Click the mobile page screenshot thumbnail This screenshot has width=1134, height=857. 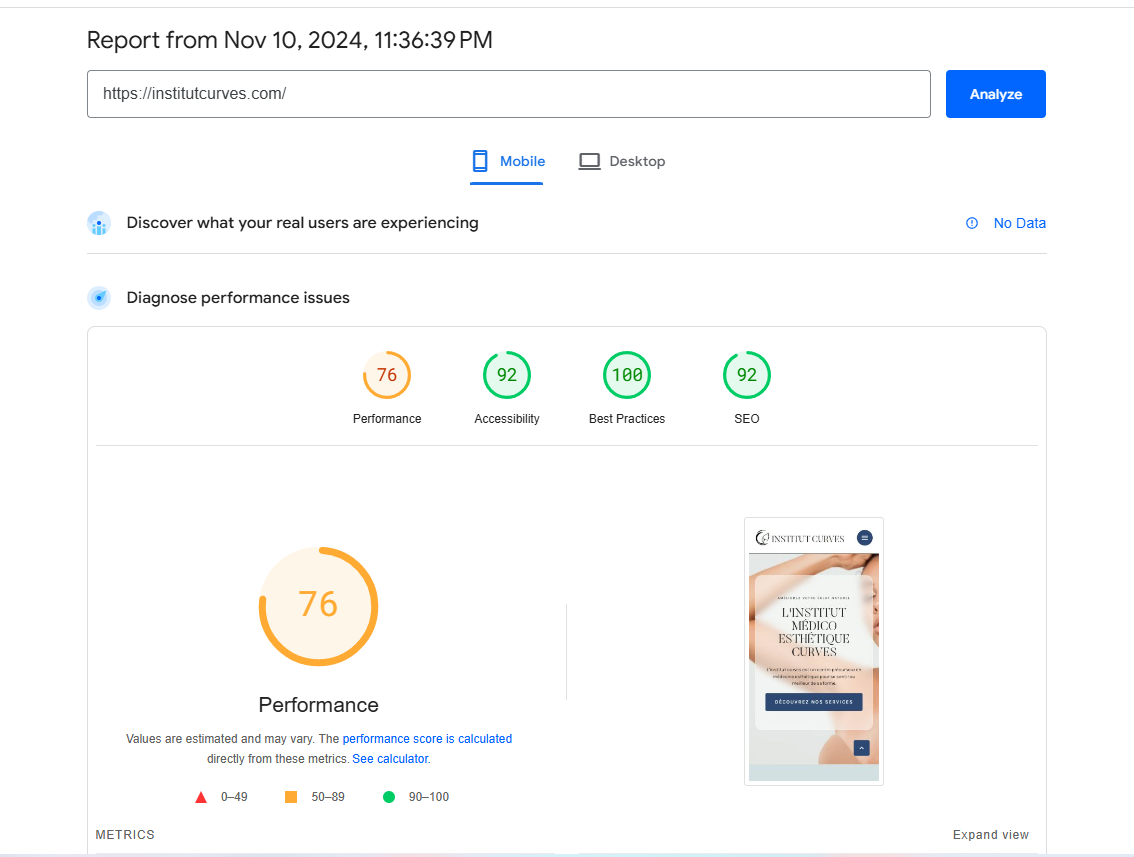(x=813, y=651)
